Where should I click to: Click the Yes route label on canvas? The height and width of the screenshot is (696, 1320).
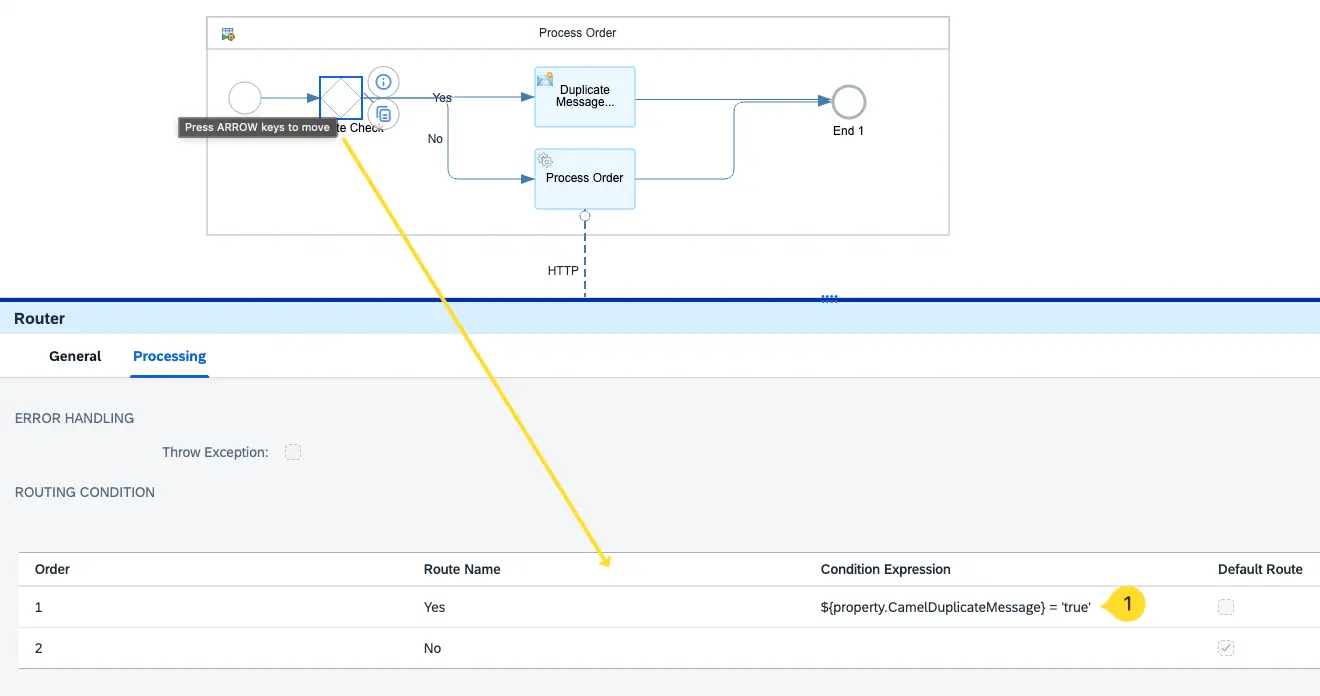tap(442, 98)
